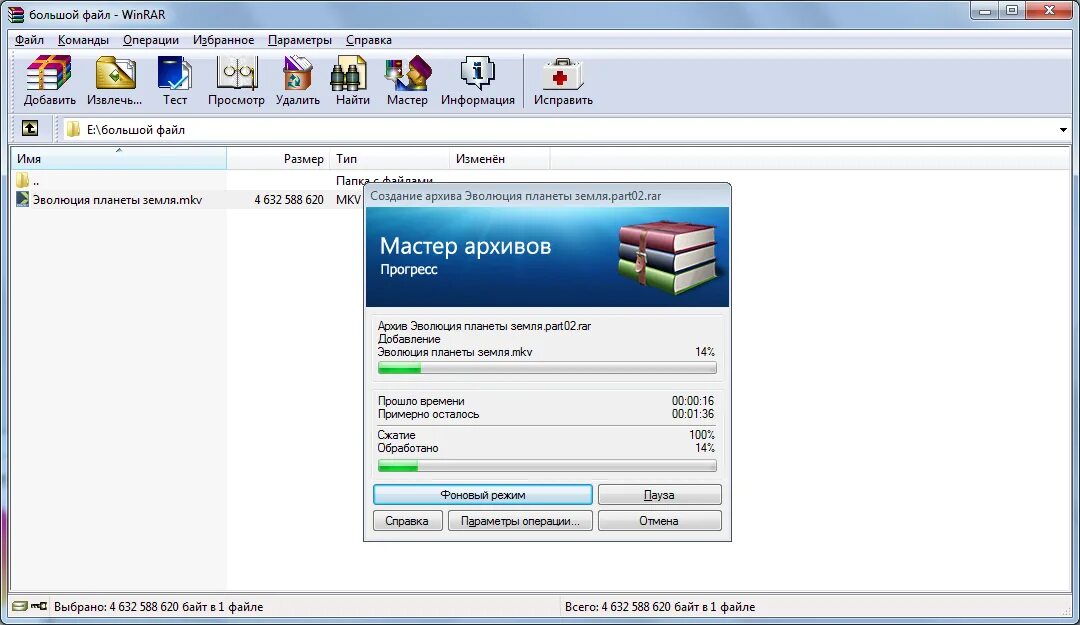This screenshot has height=625, width=1080.
Task: Maximize the WinRAR window
Action: click(x=1012, y=10)
